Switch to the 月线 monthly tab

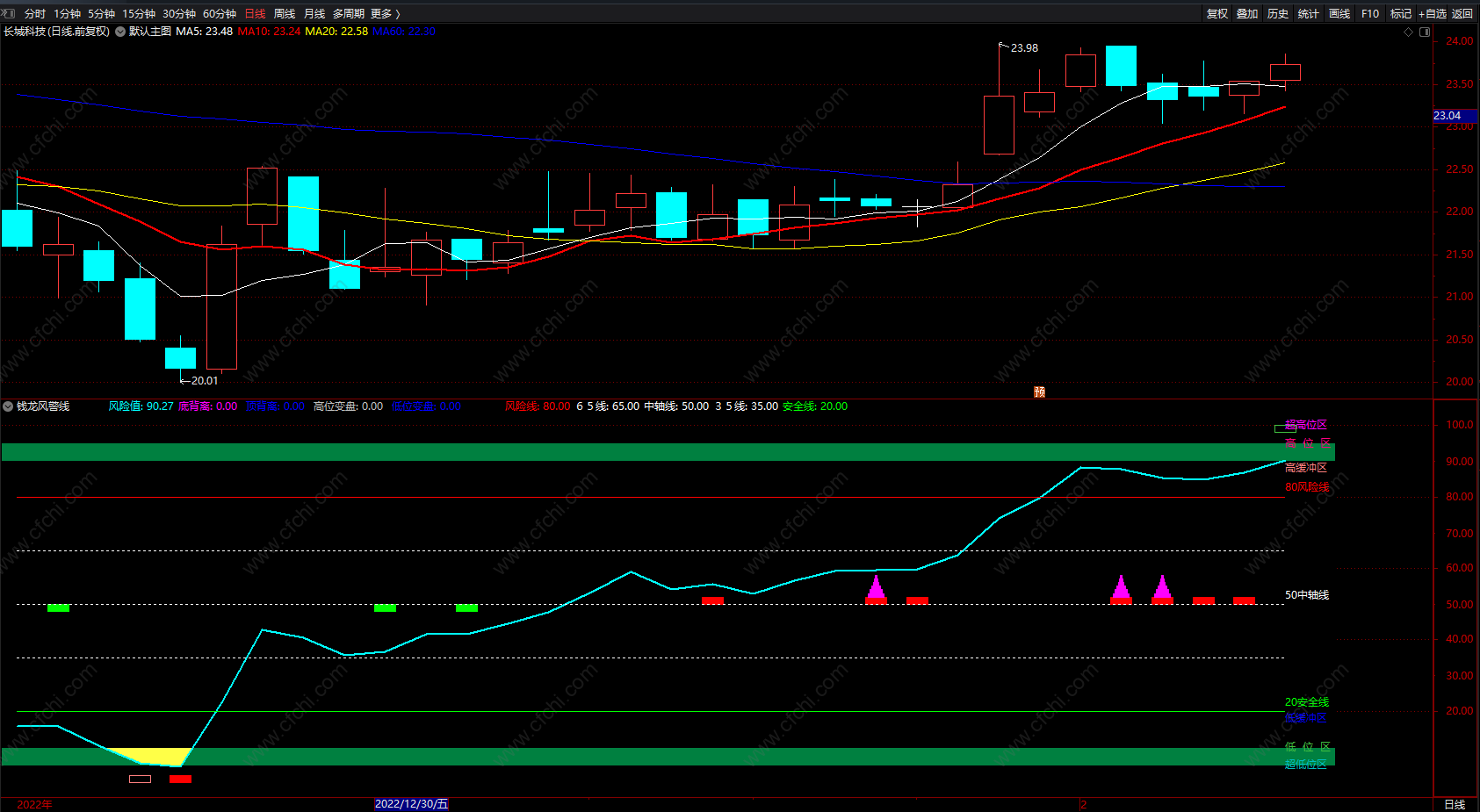point(314,14)
